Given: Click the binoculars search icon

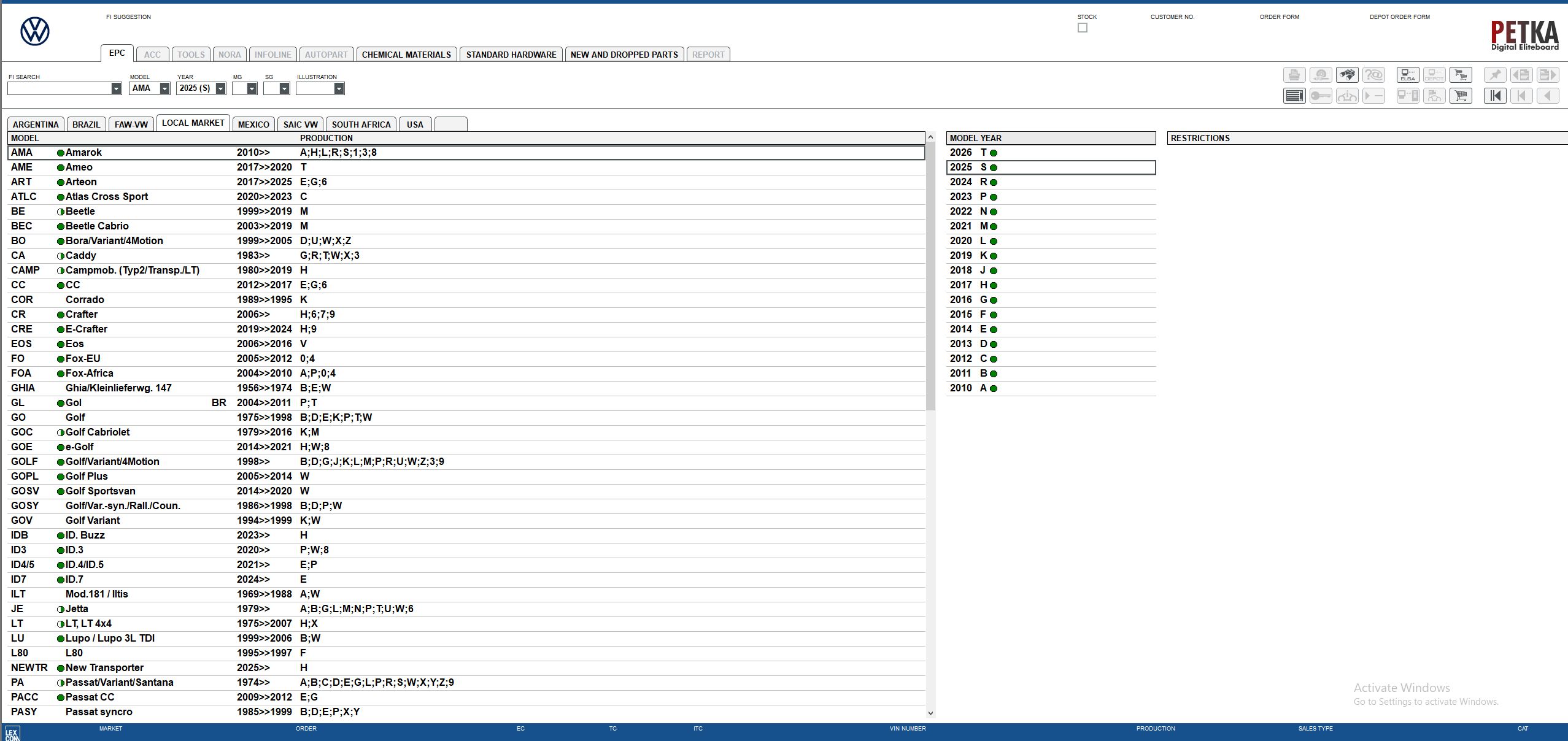Looking at the screenshot, I should [1347, 75].
